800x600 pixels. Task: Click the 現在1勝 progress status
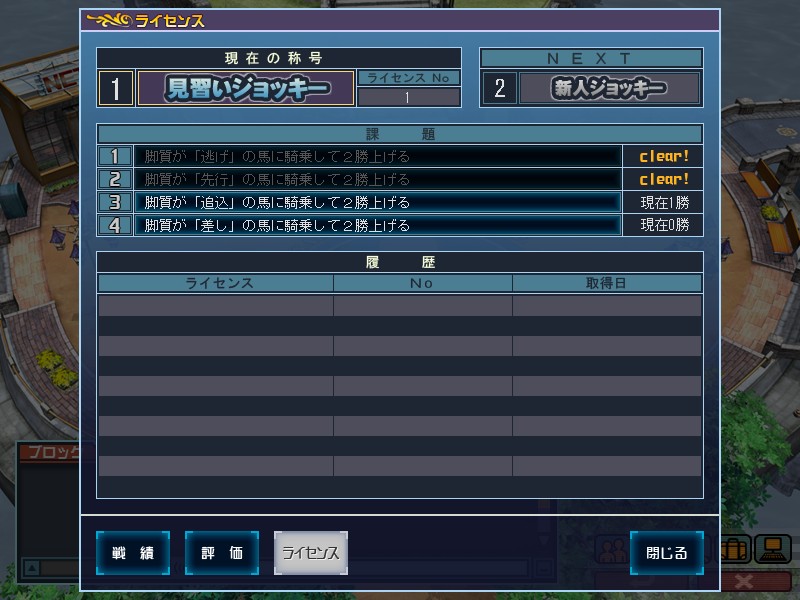pos(664,203)
